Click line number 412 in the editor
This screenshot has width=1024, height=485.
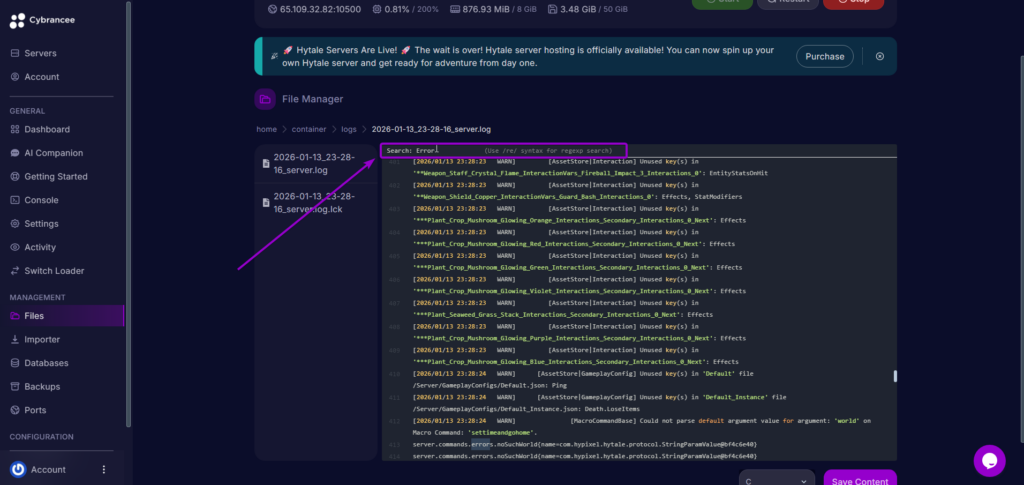coord(394,421)
